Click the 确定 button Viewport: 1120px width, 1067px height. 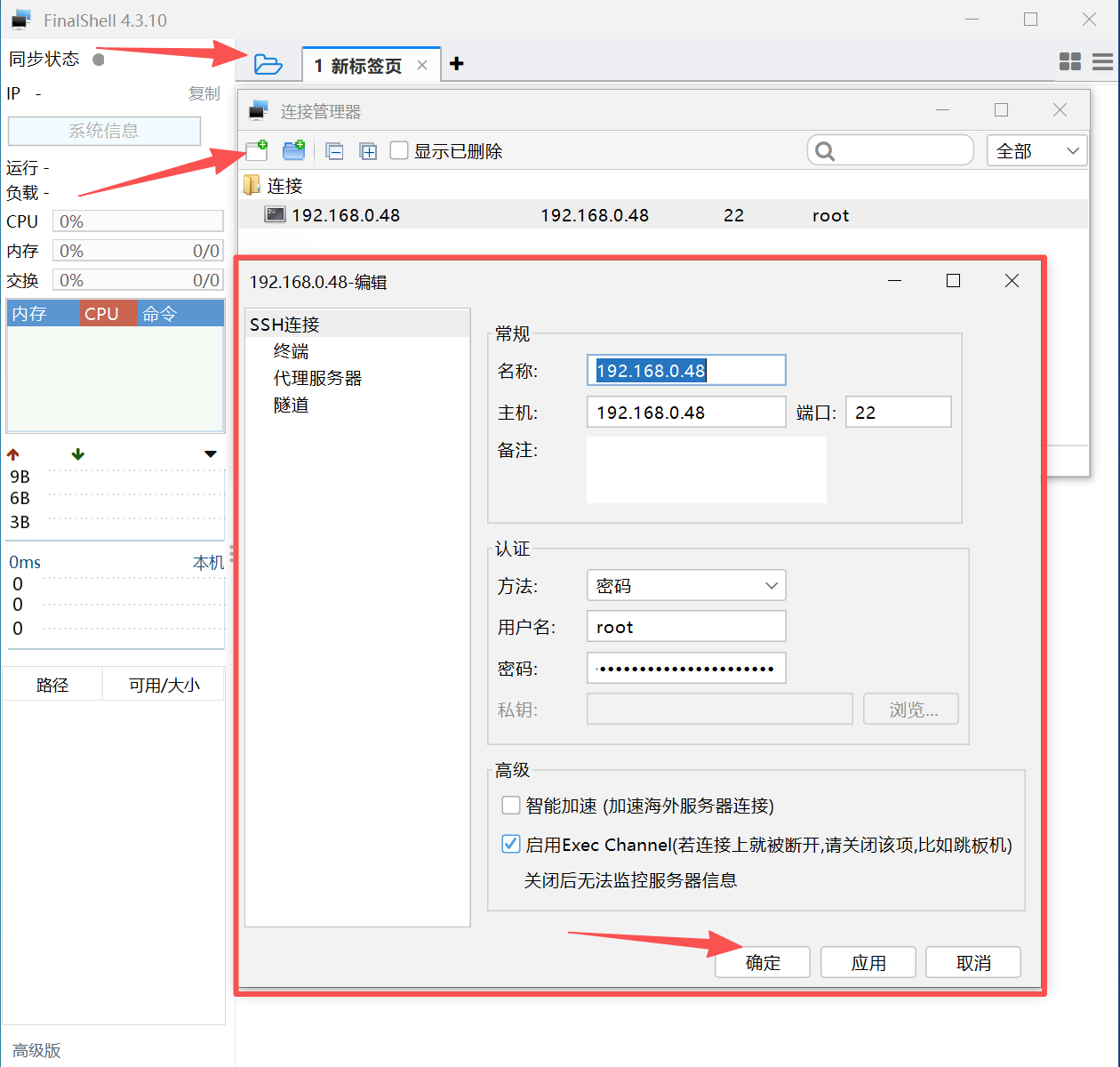coord(763,963)
